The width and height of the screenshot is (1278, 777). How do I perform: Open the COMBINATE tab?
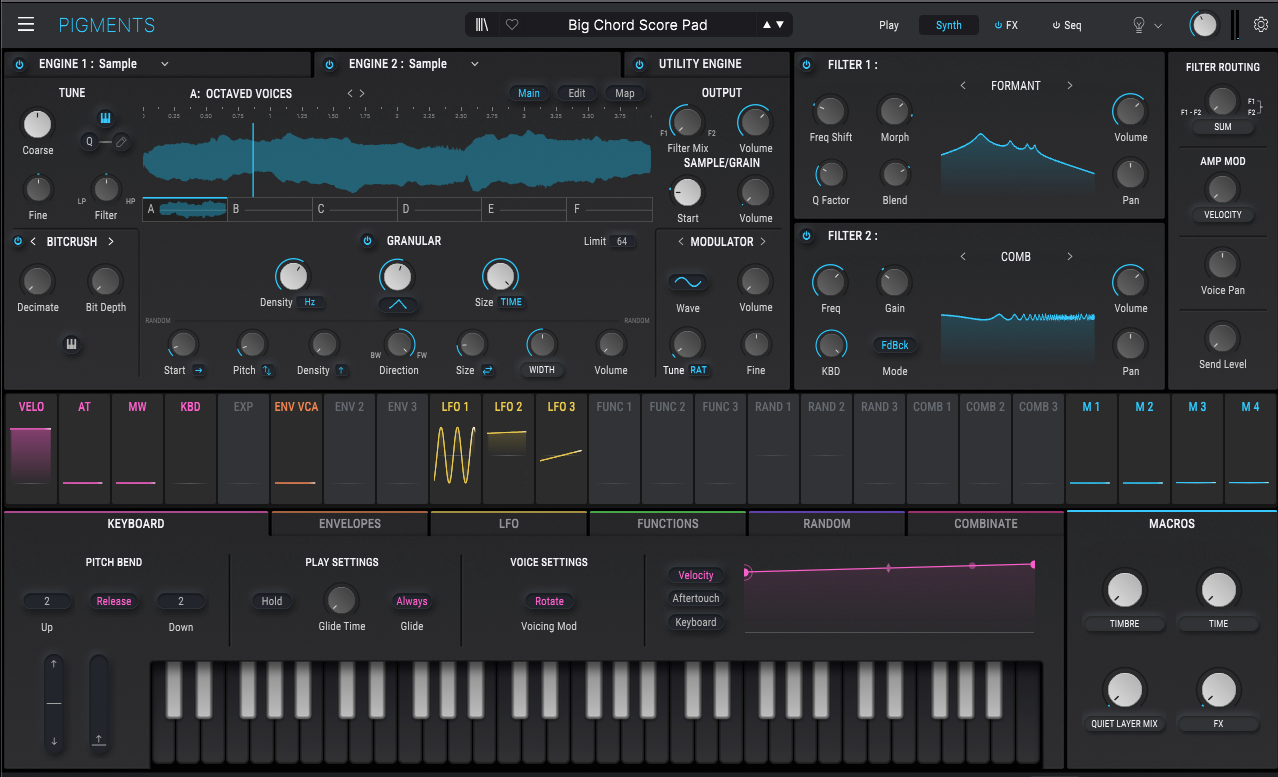tap(986, 524)
